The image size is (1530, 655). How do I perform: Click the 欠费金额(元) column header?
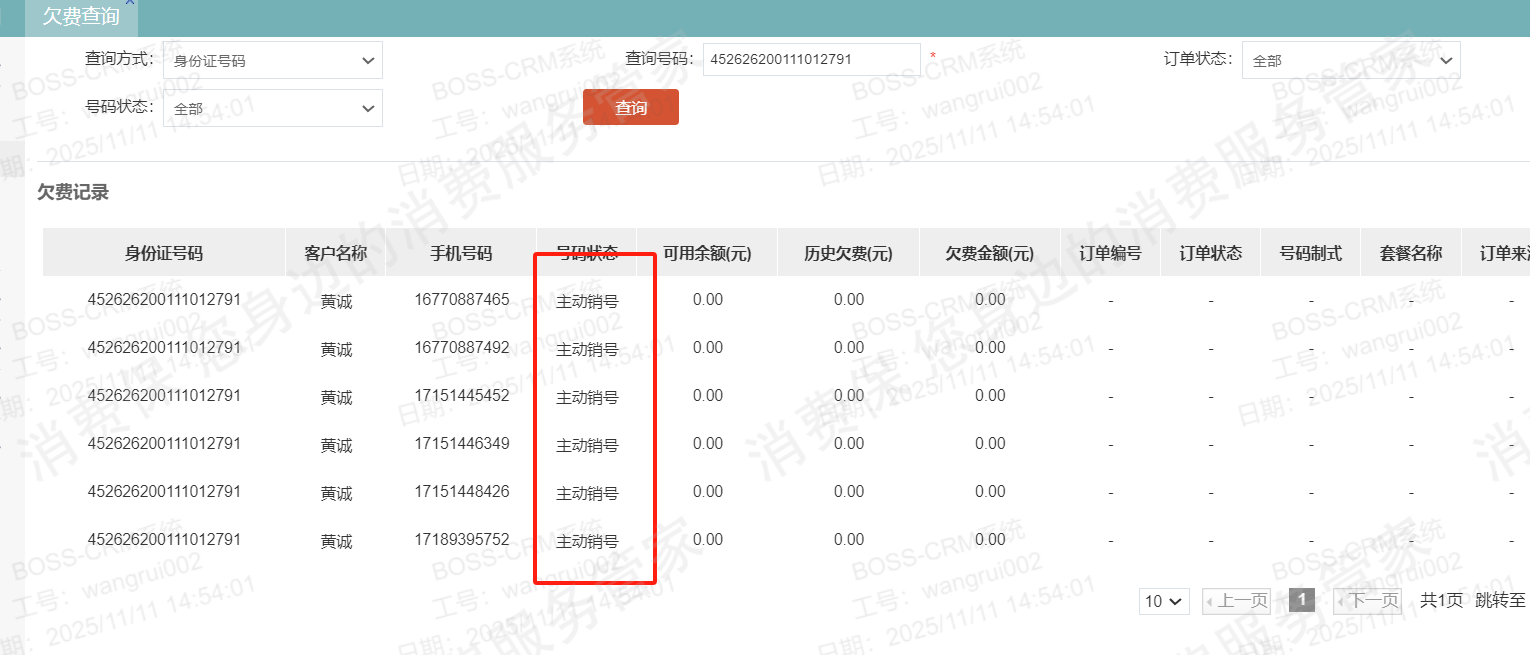(989, 254)
